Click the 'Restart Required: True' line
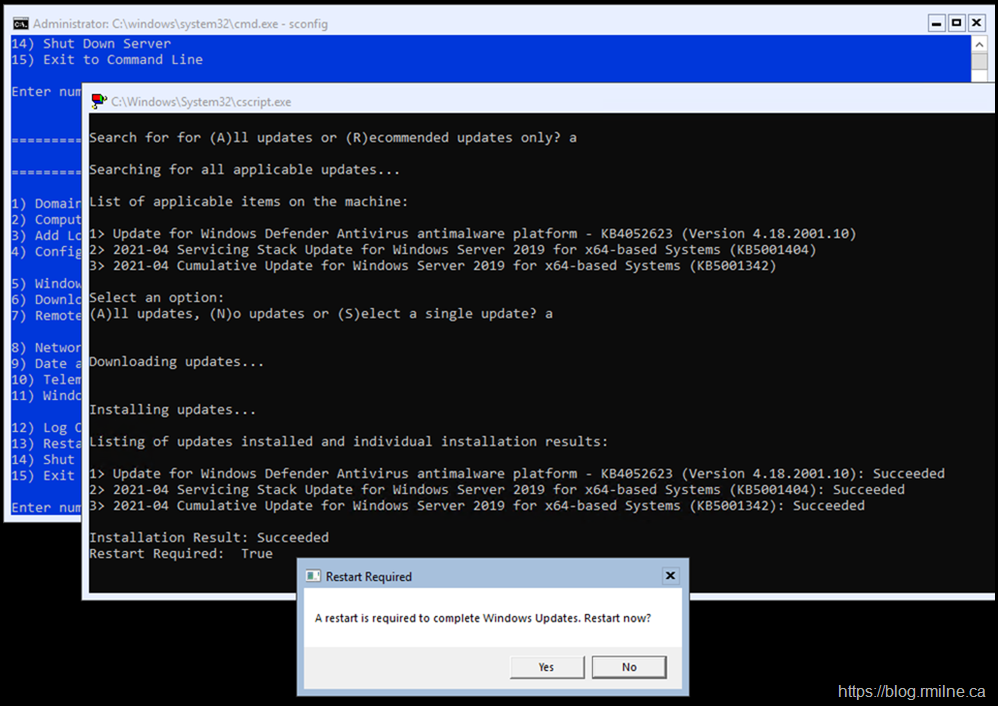Viewport: 998px width, 706px height. click(181, 553)
